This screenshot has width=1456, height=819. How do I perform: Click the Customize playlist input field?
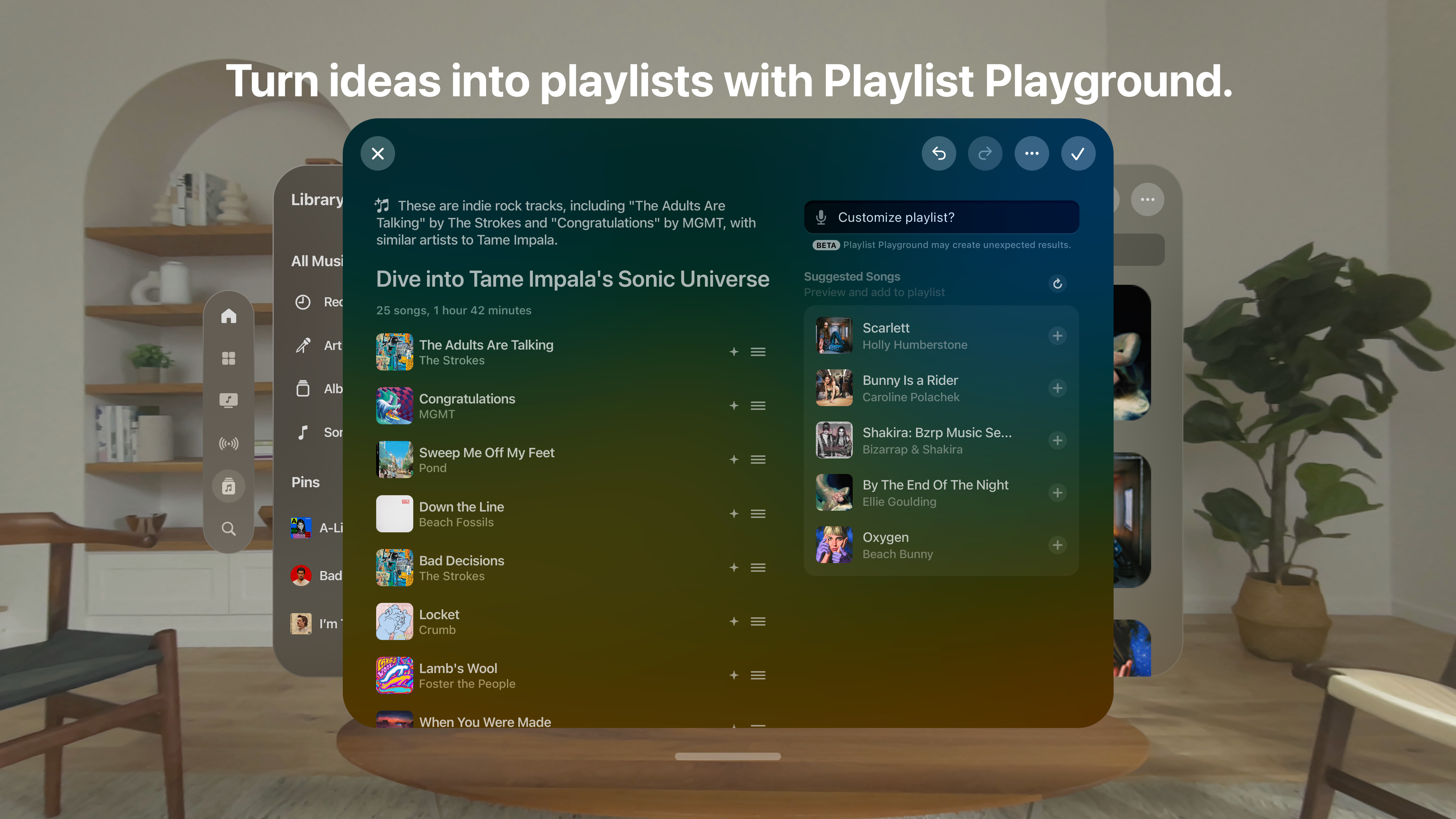tap(941, 217)
